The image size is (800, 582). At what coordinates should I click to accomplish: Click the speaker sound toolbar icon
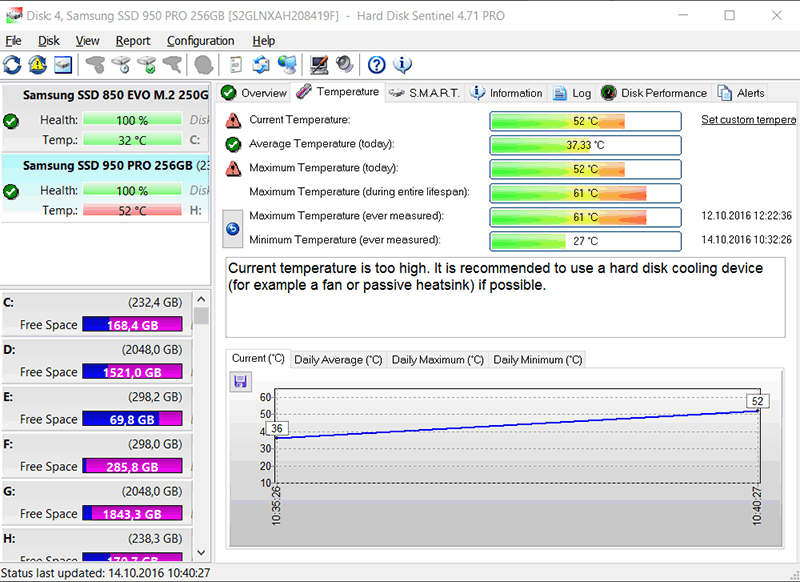[345, 65]
